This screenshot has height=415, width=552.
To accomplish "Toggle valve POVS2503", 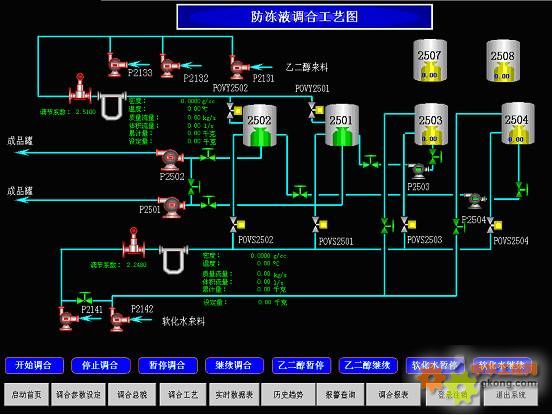I will [x=408, y=225].
